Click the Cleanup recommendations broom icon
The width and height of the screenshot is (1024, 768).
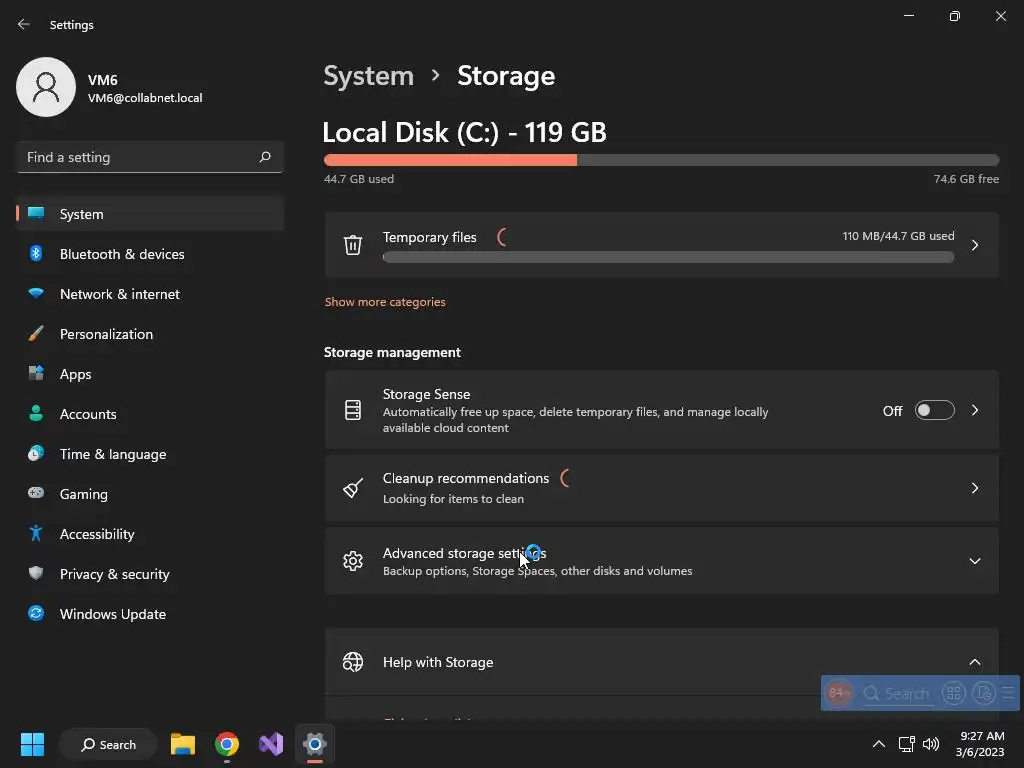[x=353, y=488]
